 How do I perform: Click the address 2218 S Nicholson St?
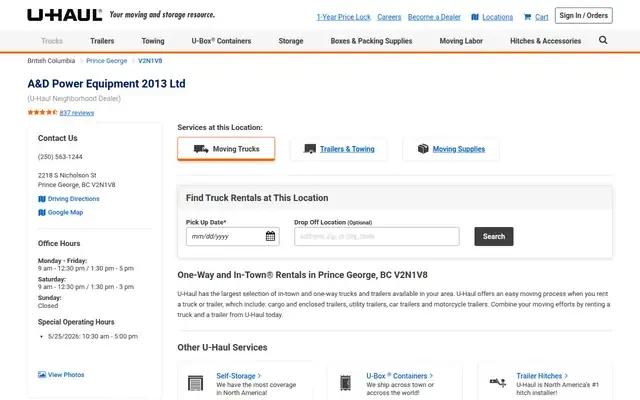click(67, 176)
